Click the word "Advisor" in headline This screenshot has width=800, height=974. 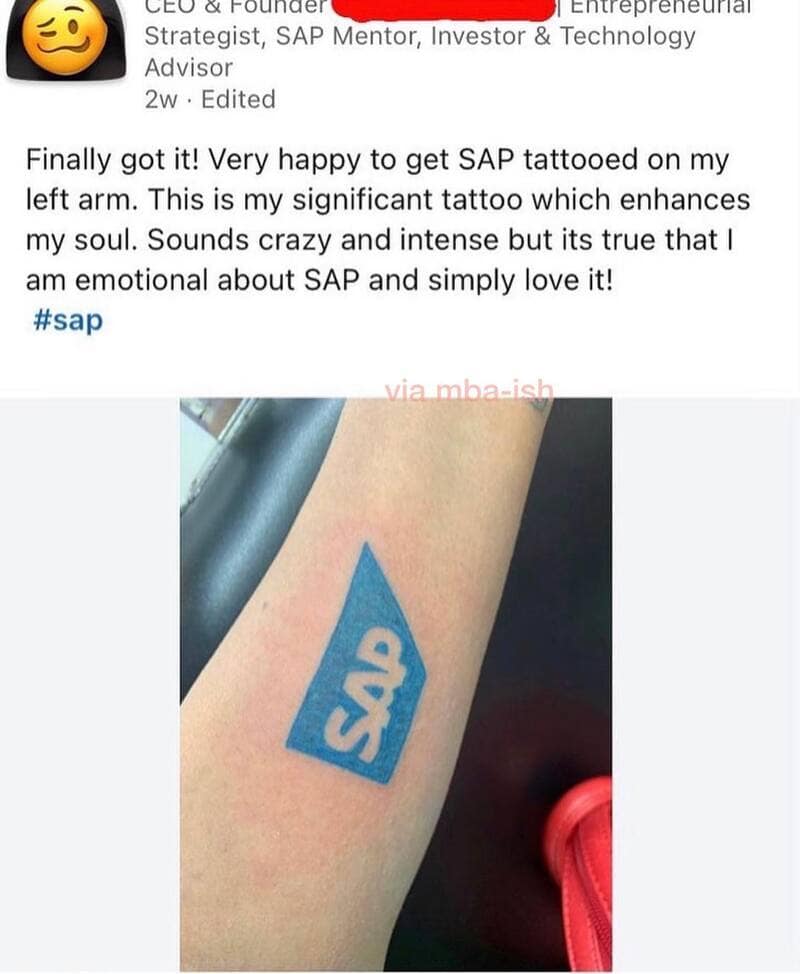pyautogui.click(x=189, y=68)
